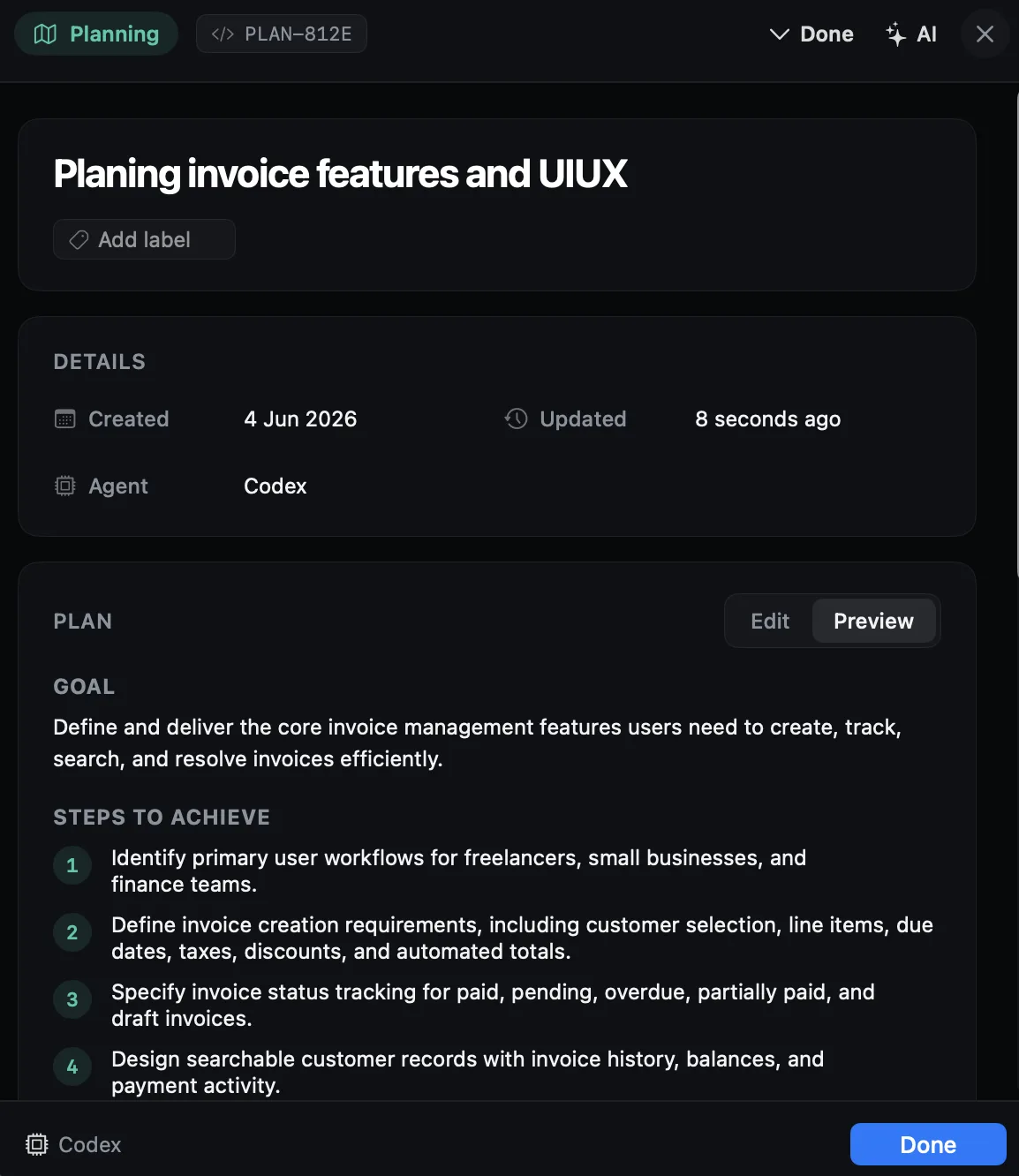Click the blue Done button

(x=928, y=1144)
